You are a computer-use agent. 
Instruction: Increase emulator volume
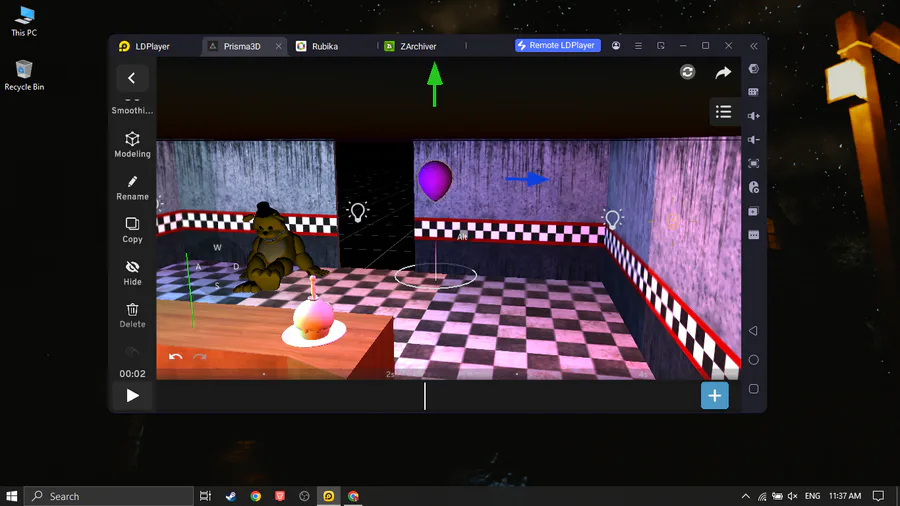coord(754,116)
